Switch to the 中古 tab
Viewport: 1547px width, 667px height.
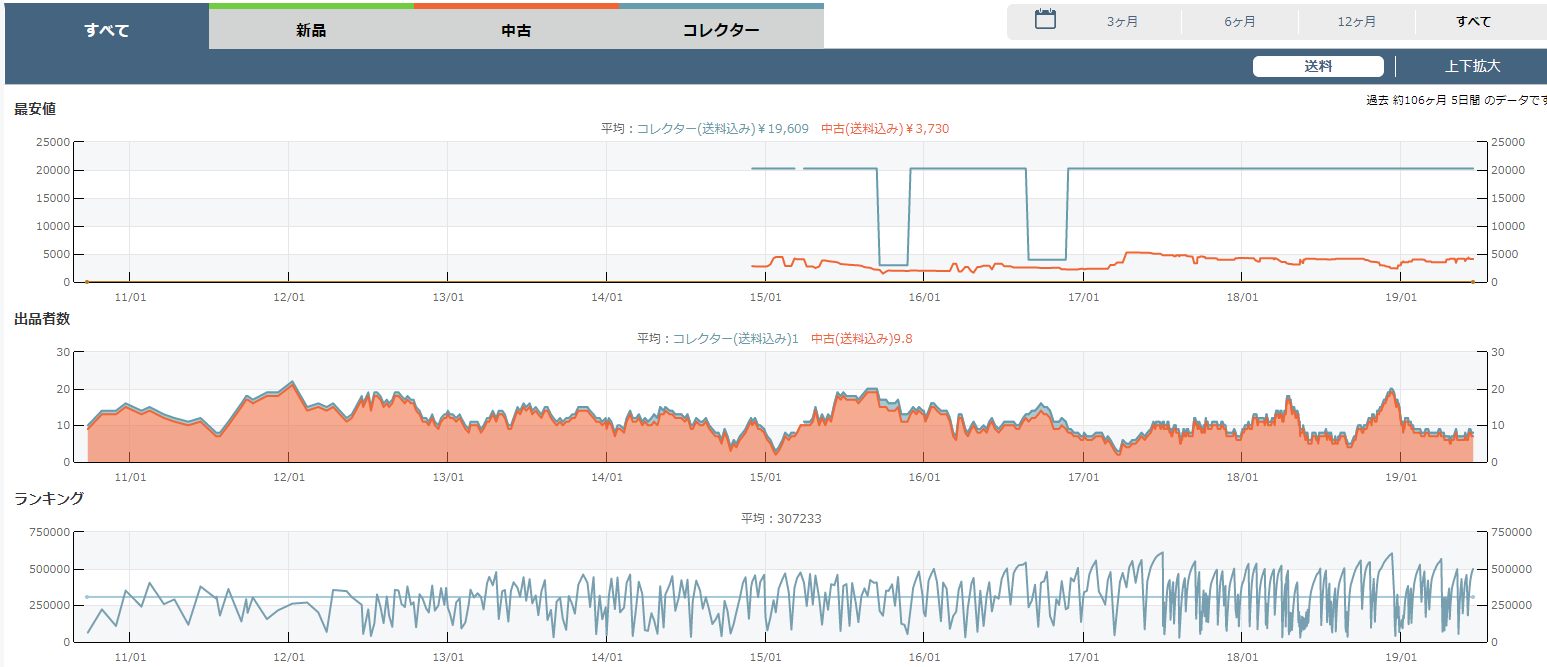click(x=516, y=30)
